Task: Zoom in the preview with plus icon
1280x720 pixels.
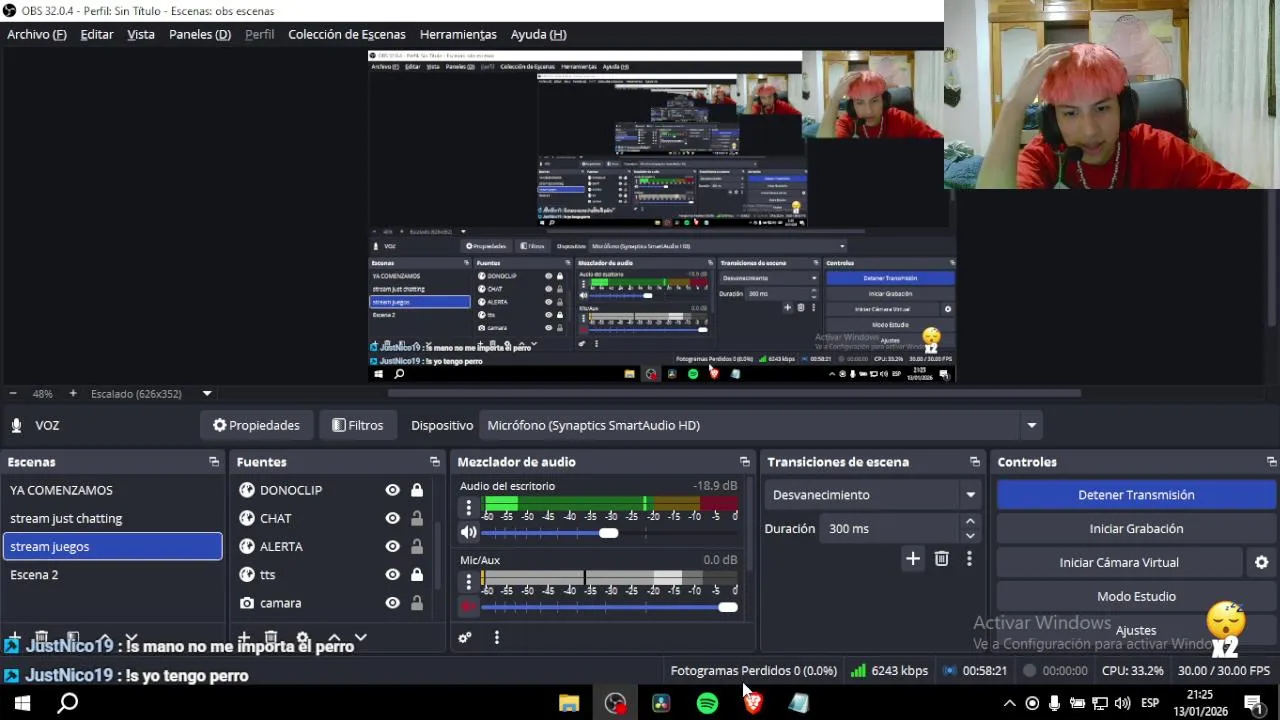Action: point(73,394)
